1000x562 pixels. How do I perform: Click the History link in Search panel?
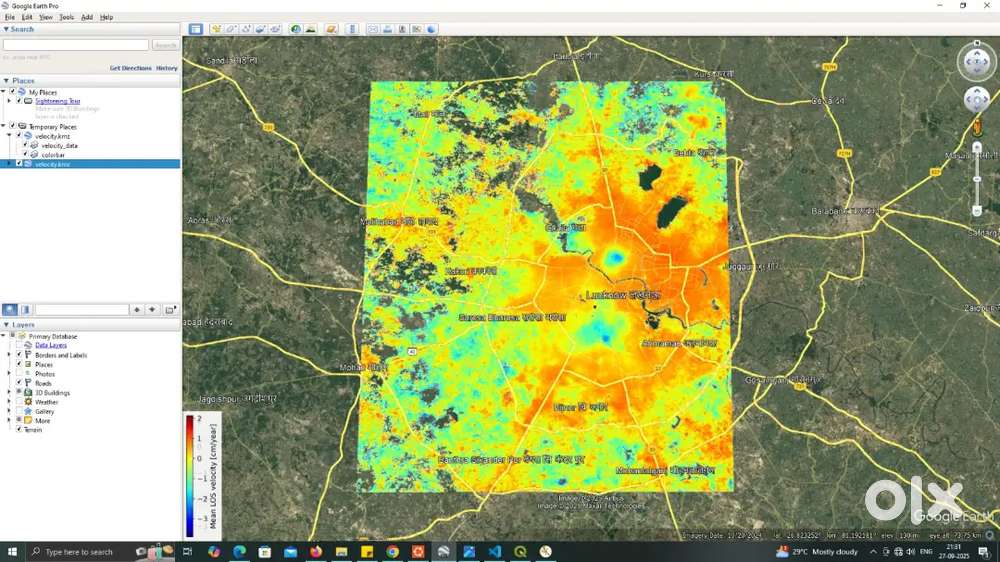[x=166, y=68]
